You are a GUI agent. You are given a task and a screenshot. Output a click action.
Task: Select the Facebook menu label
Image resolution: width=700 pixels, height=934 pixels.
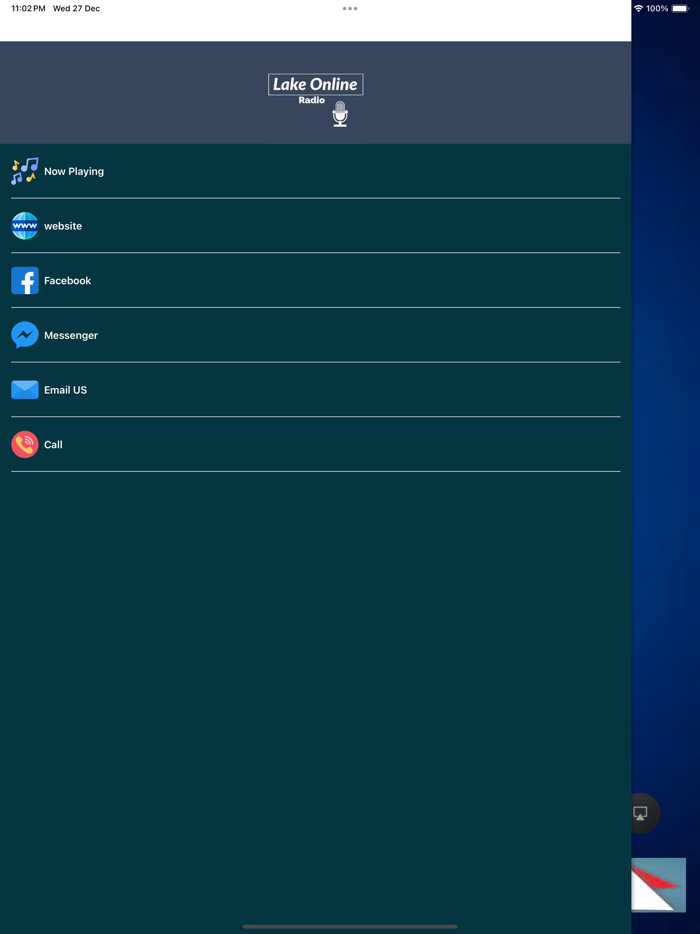(67, 281)
